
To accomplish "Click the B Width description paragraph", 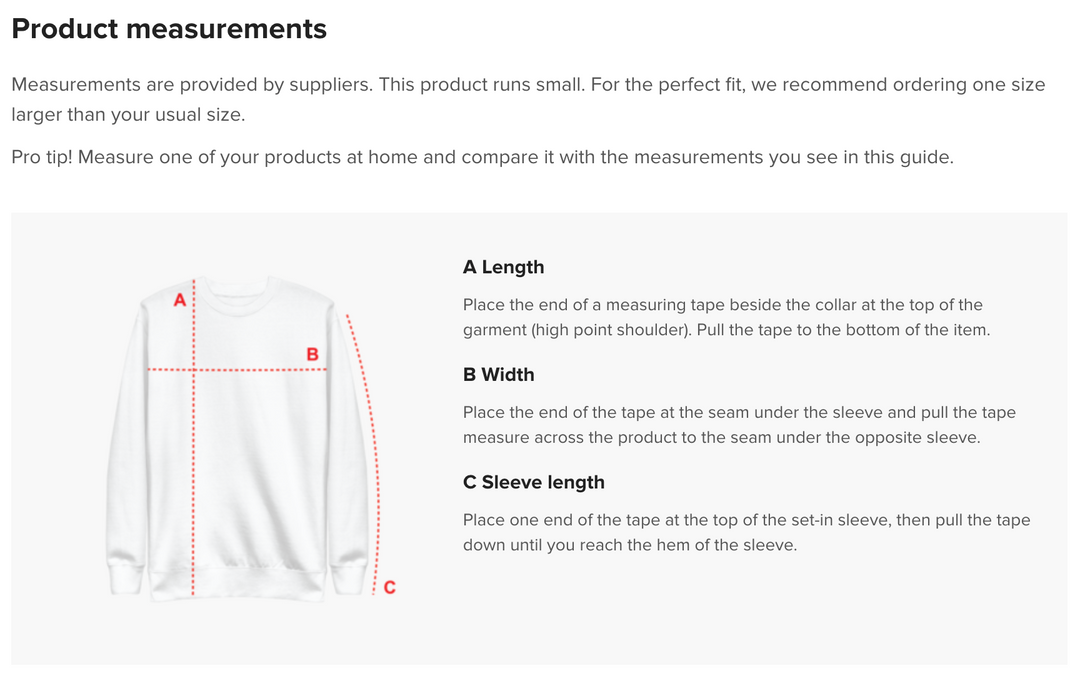I will coord(739,424).
